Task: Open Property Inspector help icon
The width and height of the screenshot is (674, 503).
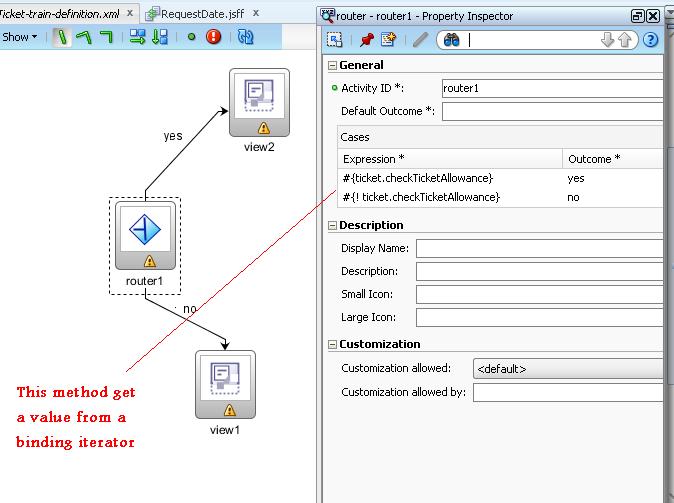Action: 651,40
